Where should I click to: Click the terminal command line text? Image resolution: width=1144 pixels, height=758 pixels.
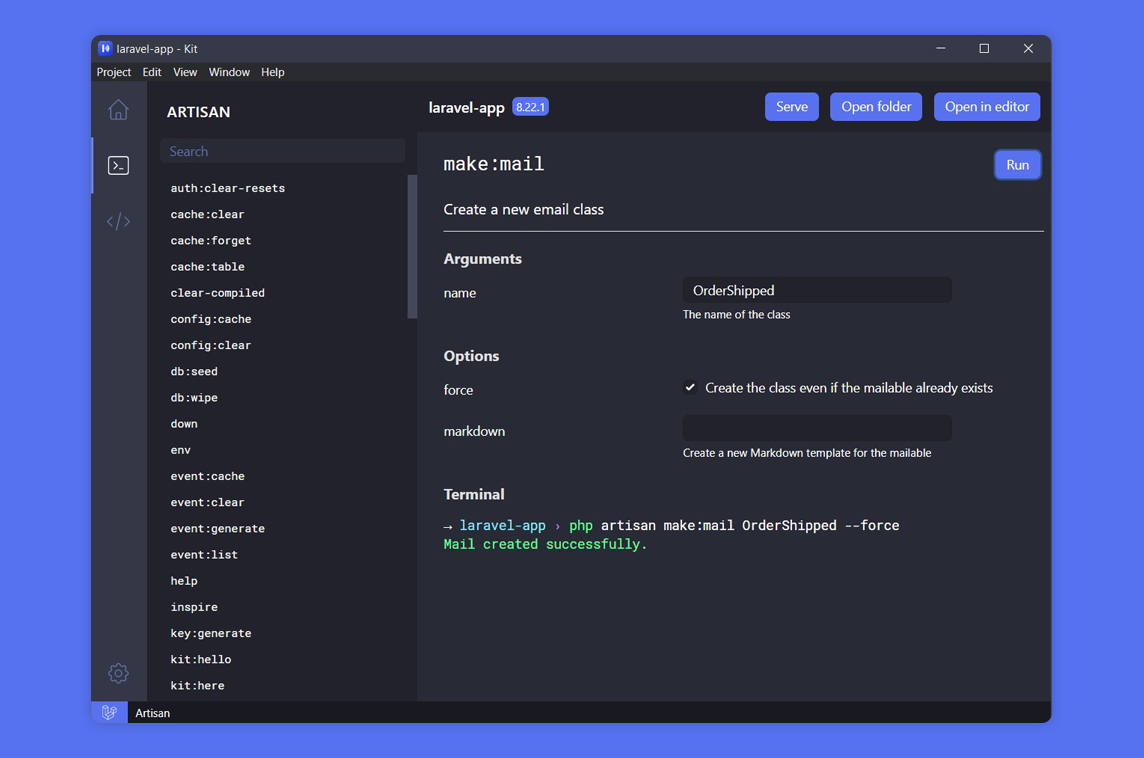(671, 526)
